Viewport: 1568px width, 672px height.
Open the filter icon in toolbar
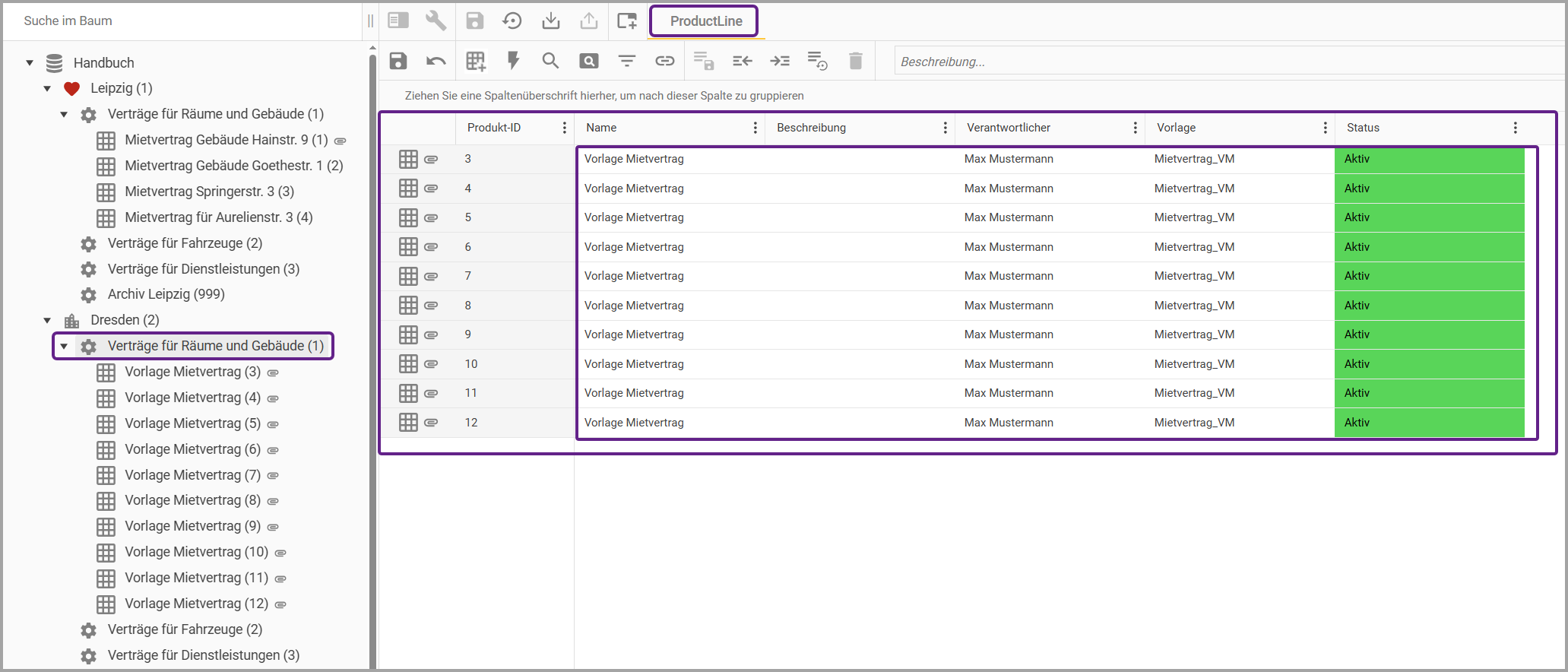click(x=626, y=62)
